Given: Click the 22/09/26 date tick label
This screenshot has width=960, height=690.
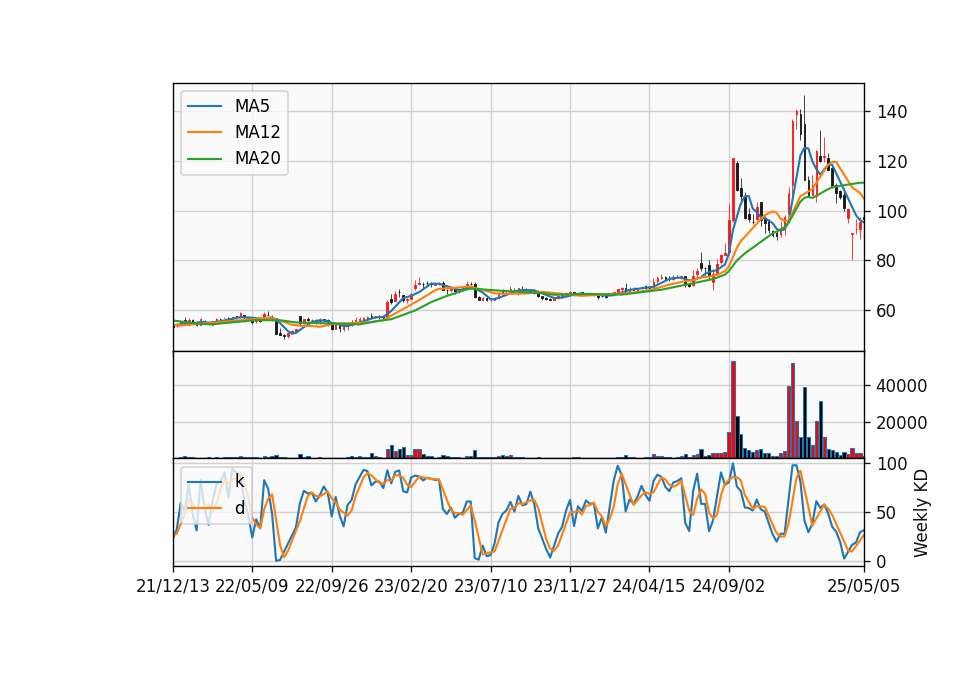Looking at the screenshot, I should click(x=332, y=586).
